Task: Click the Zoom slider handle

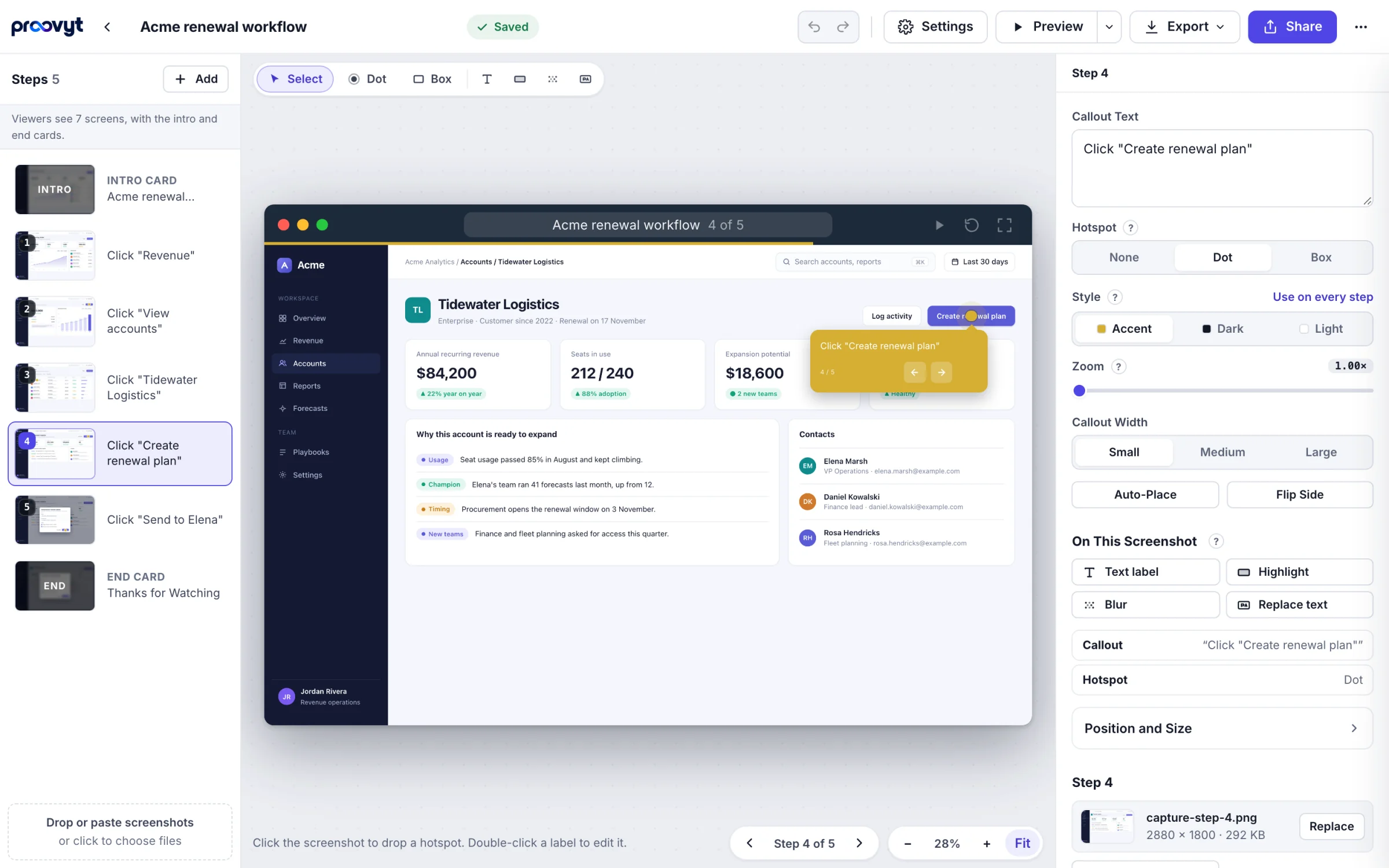Action: coord(1079,391)
